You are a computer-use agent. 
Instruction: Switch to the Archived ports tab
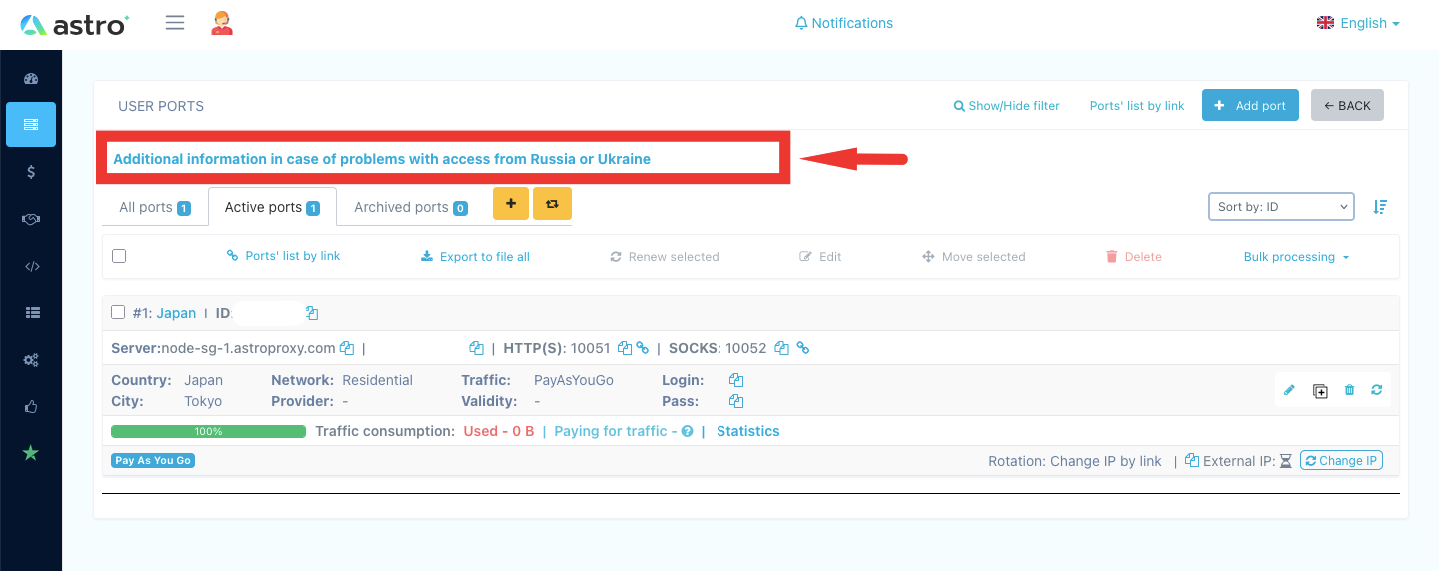click(x=411, y=207)
